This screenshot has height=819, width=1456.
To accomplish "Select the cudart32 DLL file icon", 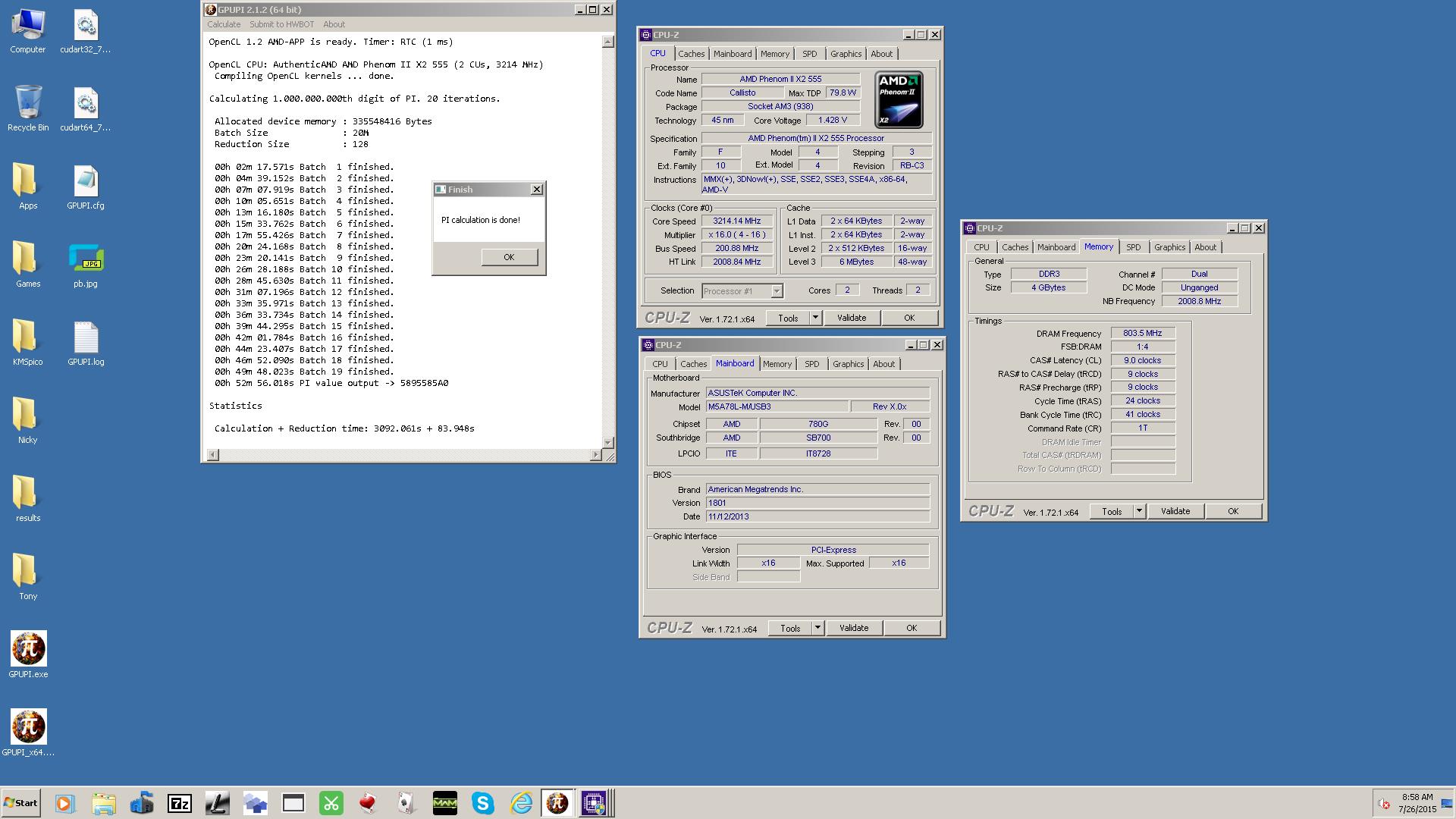I will click(x=86, y=31).
